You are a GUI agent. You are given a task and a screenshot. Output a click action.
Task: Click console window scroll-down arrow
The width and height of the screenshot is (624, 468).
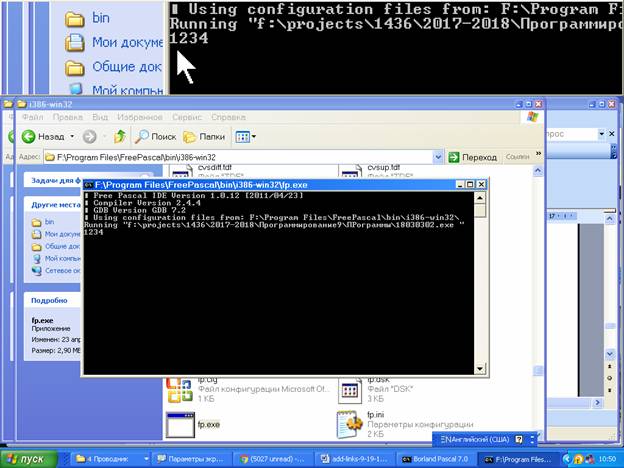(480, 369)
